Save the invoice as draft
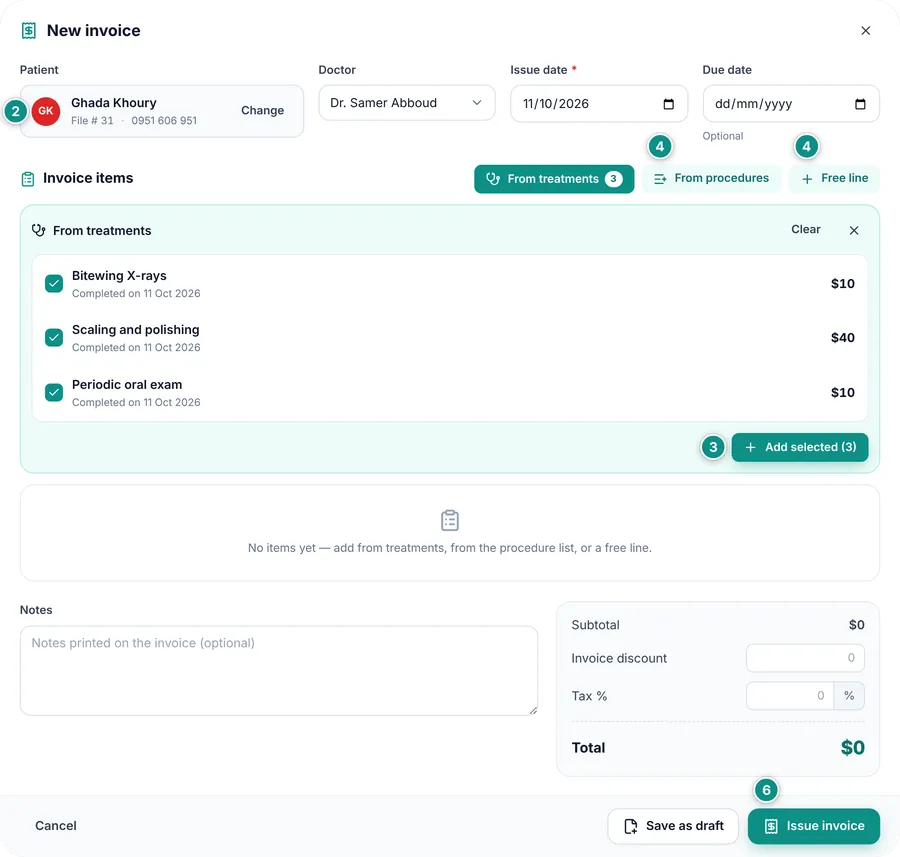Screen dimensions: 900x857 pos(673,826)
